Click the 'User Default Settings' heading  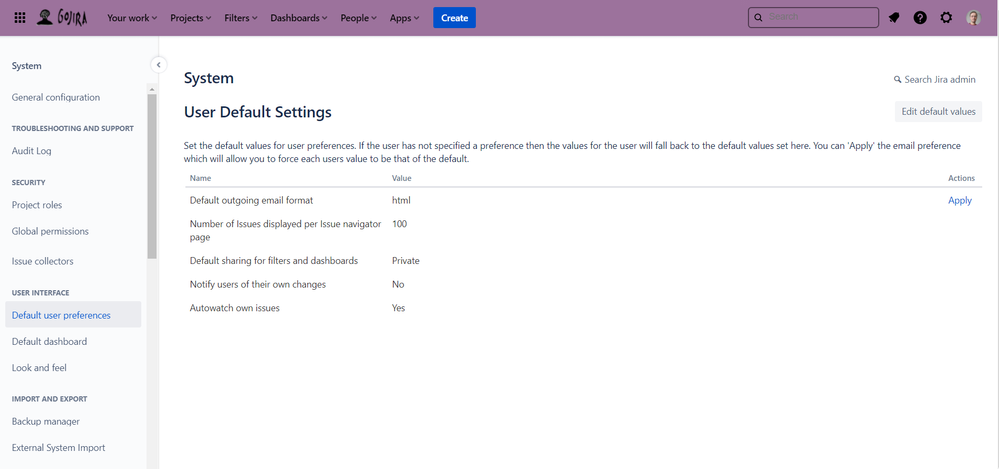point(258,112)
